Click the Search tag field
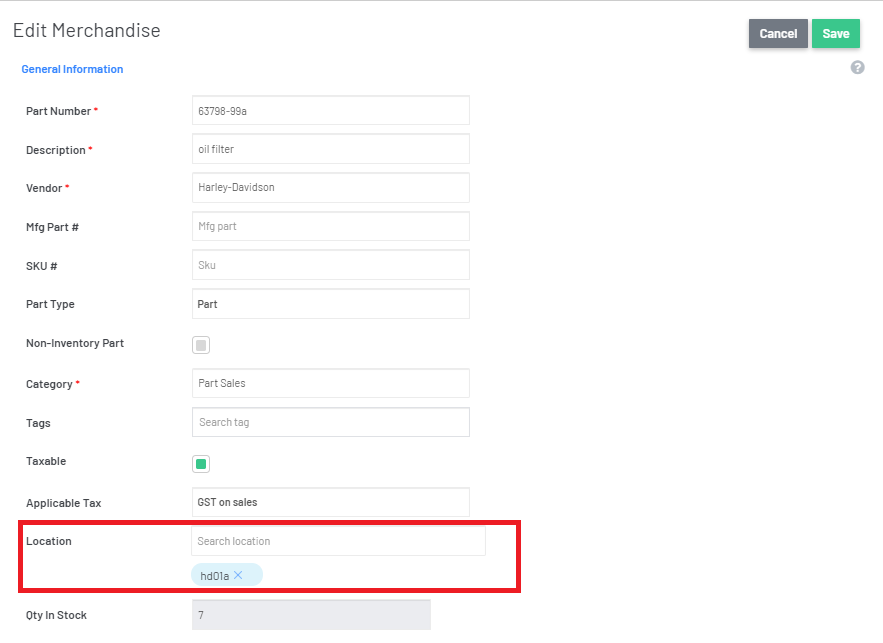Screen dimensions: 883x643 (x=331, y=422)
